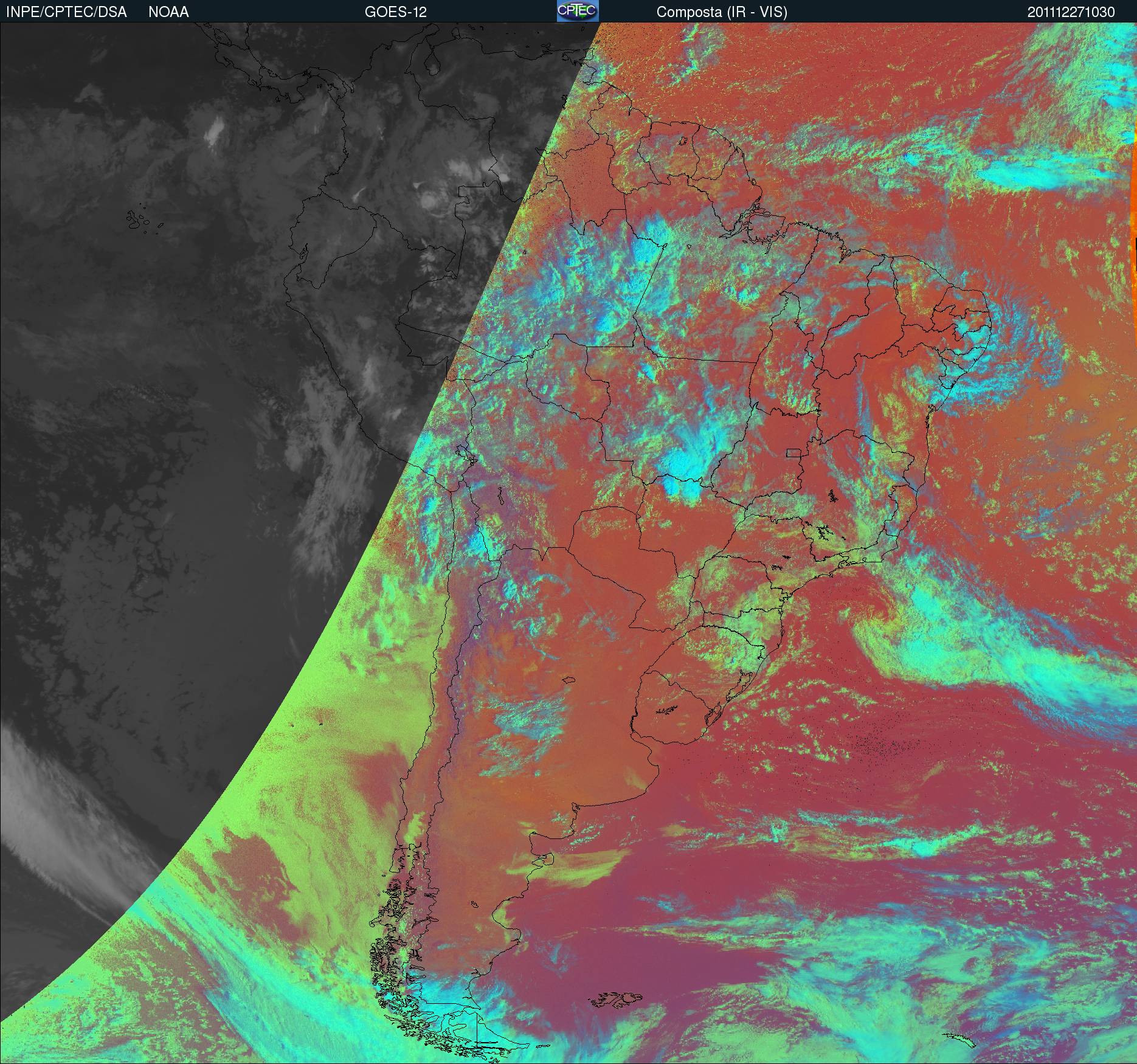Click the satellite composite image
This screenshot has height=1064, width=1137.
point(568,543)
